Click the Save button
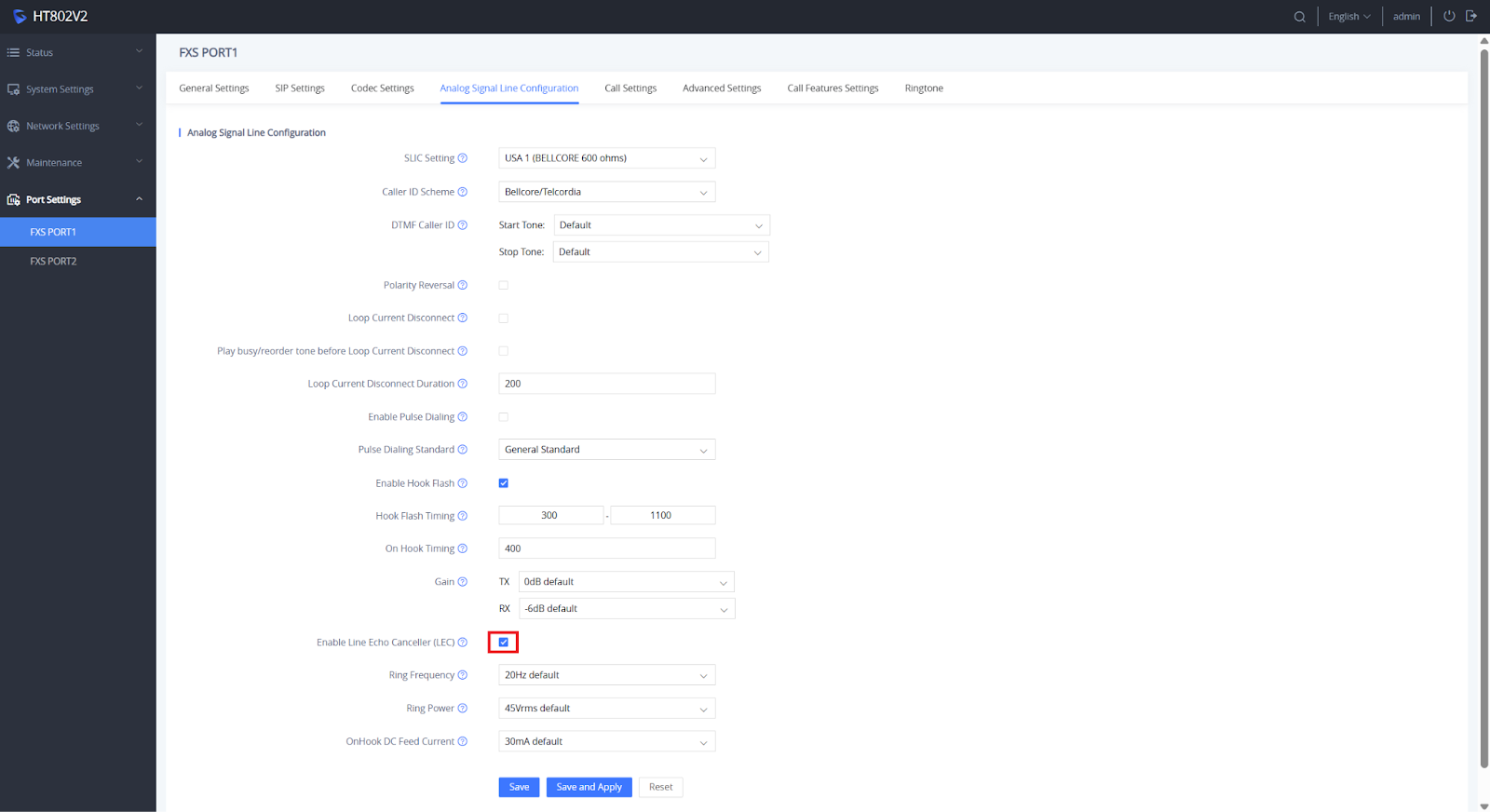Image resolution: width=1490 pixels, height=812 pixels. [x=519, y=788]
